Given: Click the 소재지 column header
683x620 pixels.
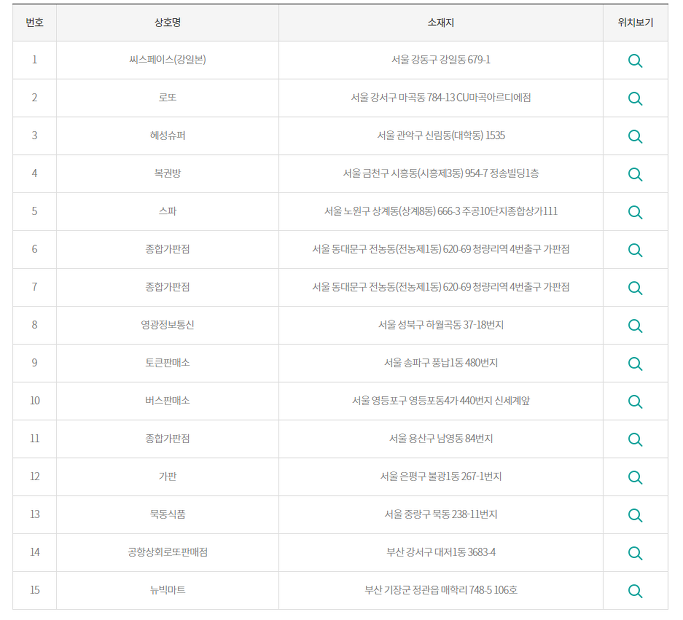Looking at the screenshot, I should coord(441,23).
